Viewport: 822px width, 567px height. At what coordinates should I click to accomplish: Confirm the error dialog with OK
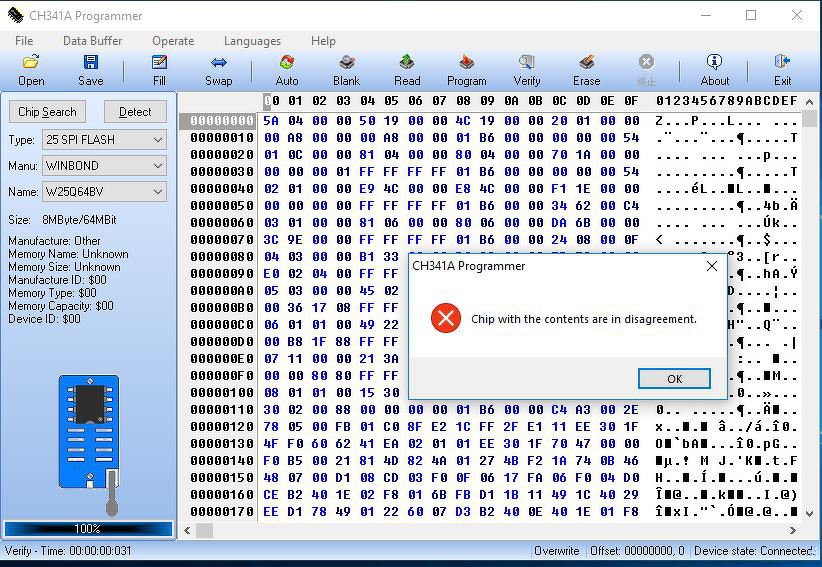pos(674,378)
